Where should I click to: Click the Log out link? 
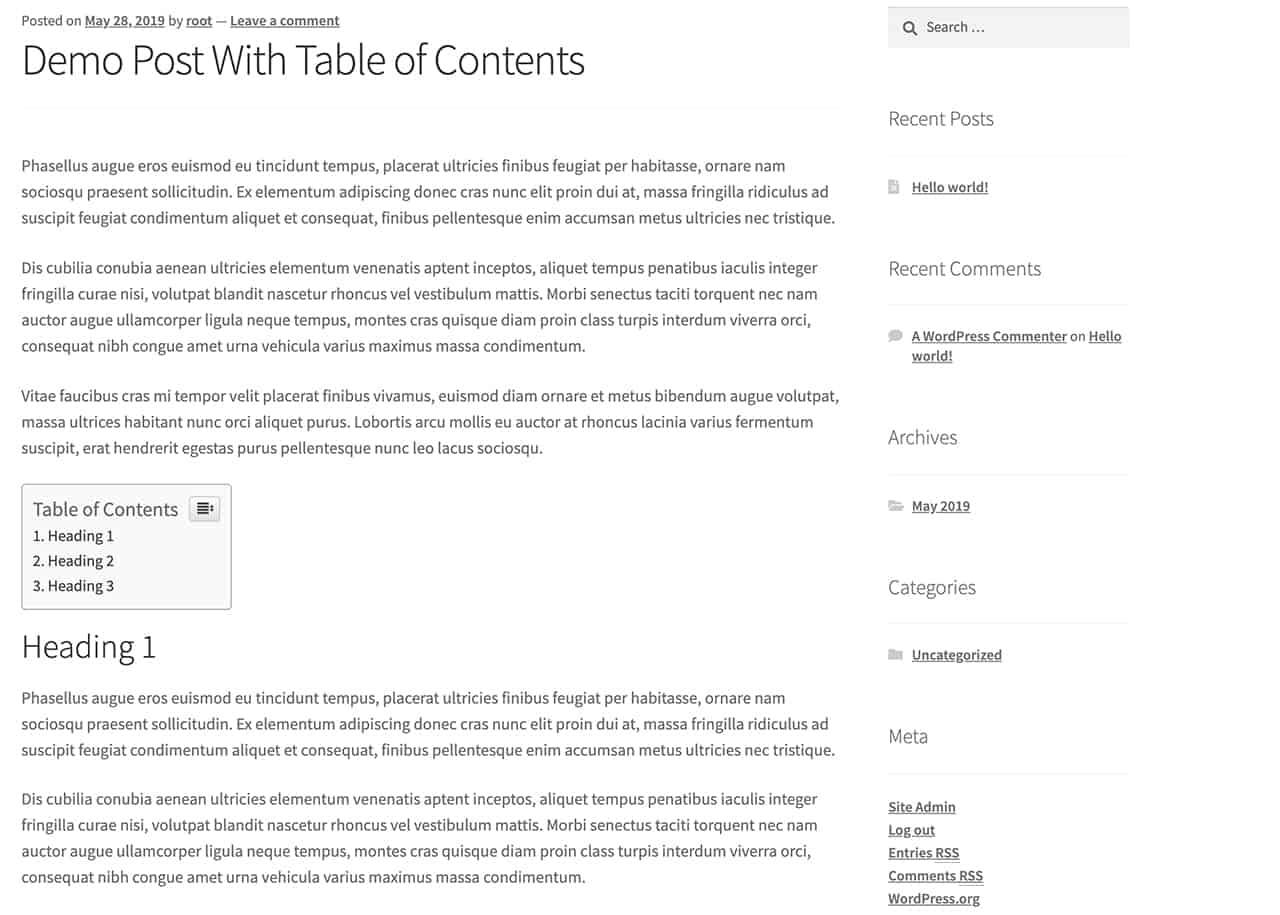coord(912,830)
